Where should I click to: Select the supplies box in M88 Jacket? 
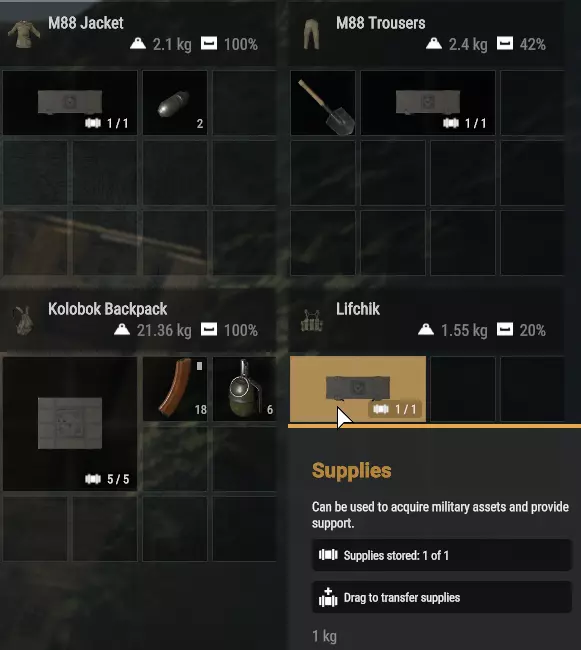click(x=70, y=103)
